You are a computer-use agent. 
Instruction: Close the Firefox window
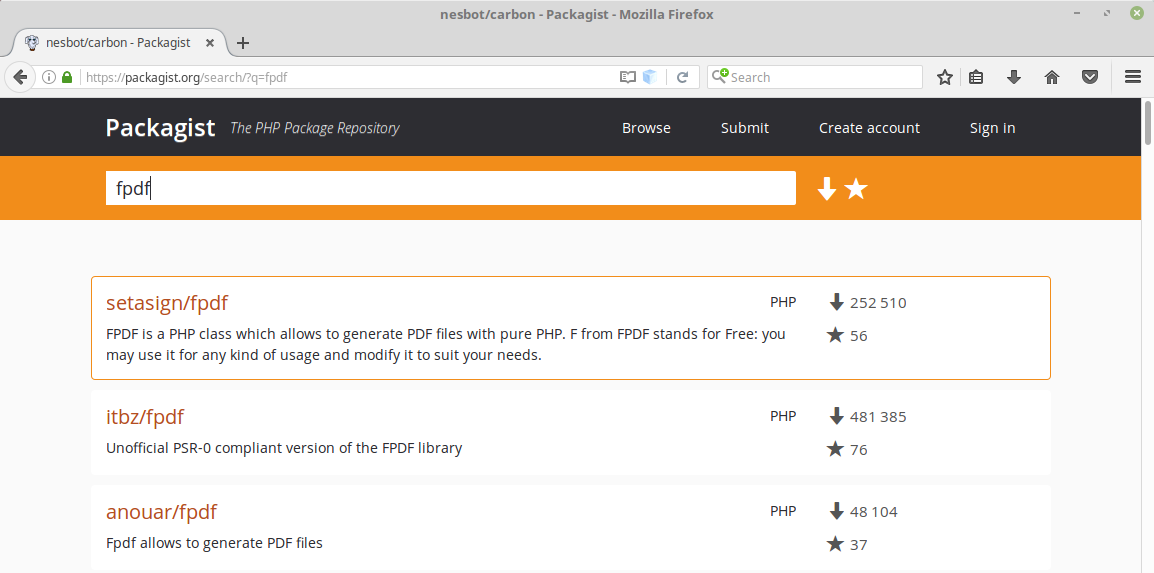click(x=1137, y=14)
